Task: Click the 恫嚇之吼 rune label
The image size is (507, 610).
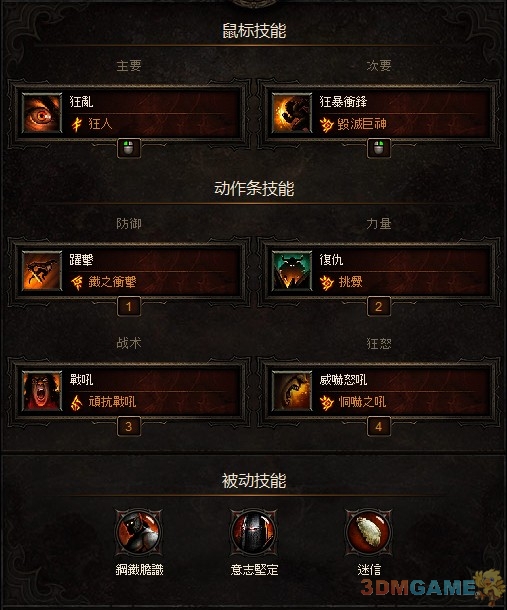Action: pyautogui.click(x=362, y=401)
